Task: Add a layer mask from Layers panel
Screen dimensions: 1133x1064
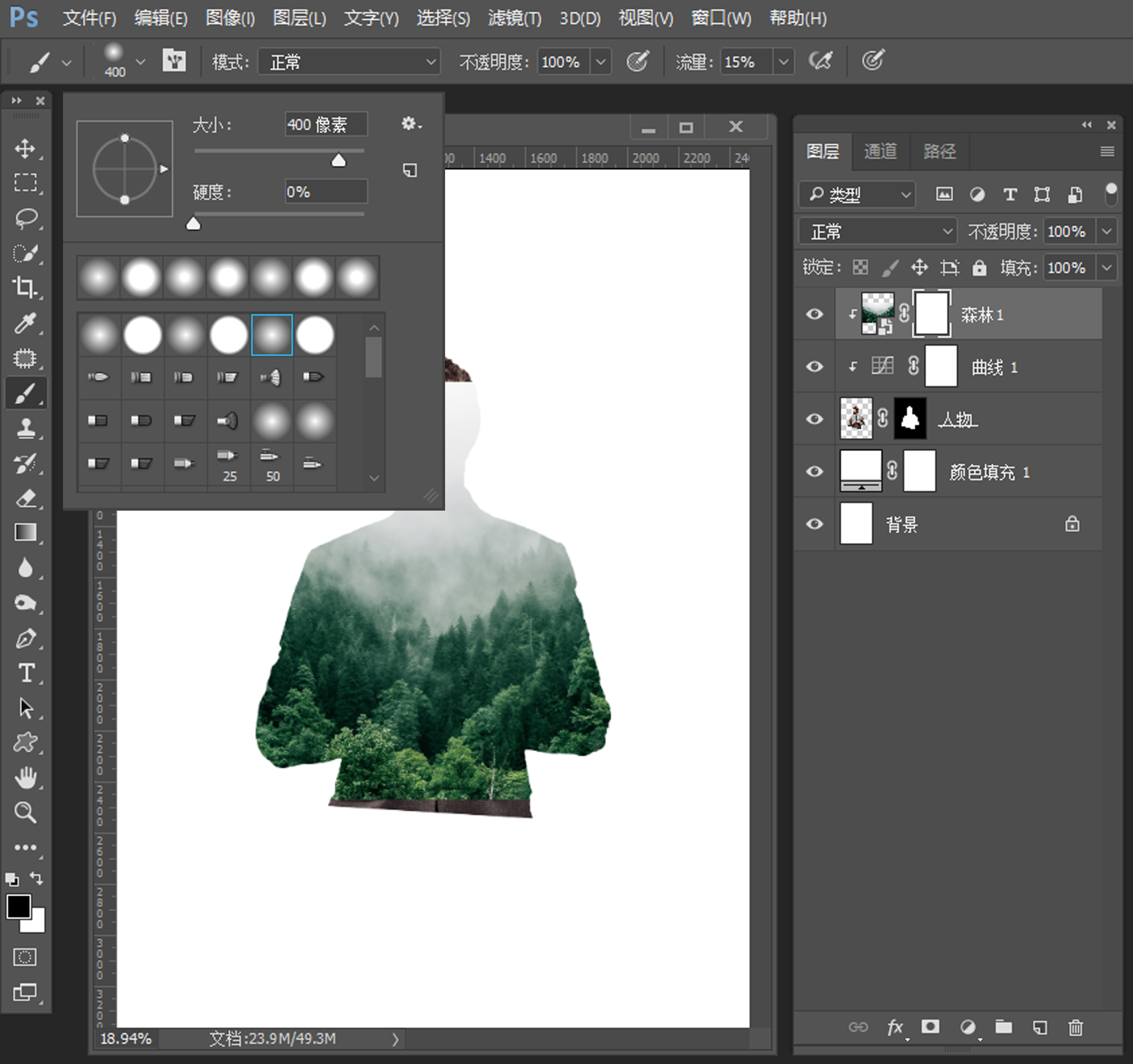Action: pos(930,1027)
